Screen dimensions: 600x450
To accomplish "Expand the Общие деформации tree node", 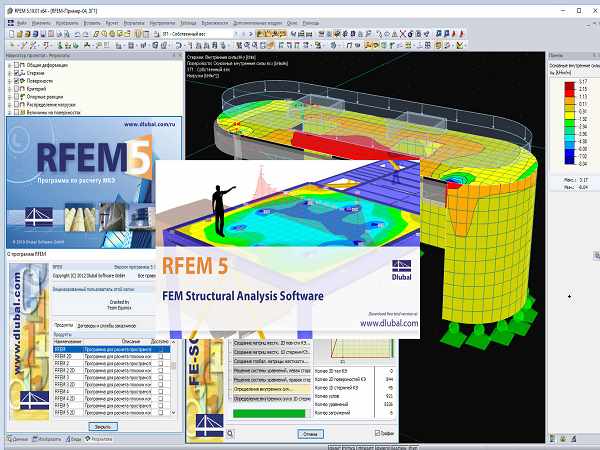I will (x=10, y=65).
